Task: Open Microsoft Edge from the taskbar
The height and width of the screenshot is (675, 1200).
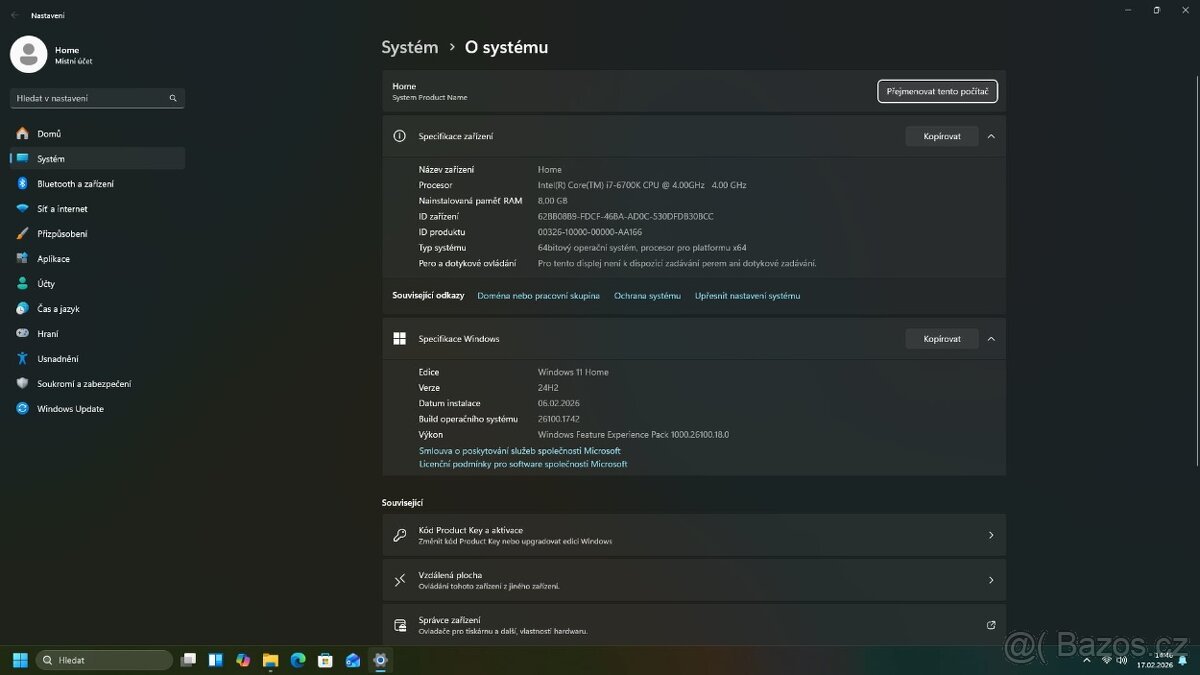Action: pos(297,660)
